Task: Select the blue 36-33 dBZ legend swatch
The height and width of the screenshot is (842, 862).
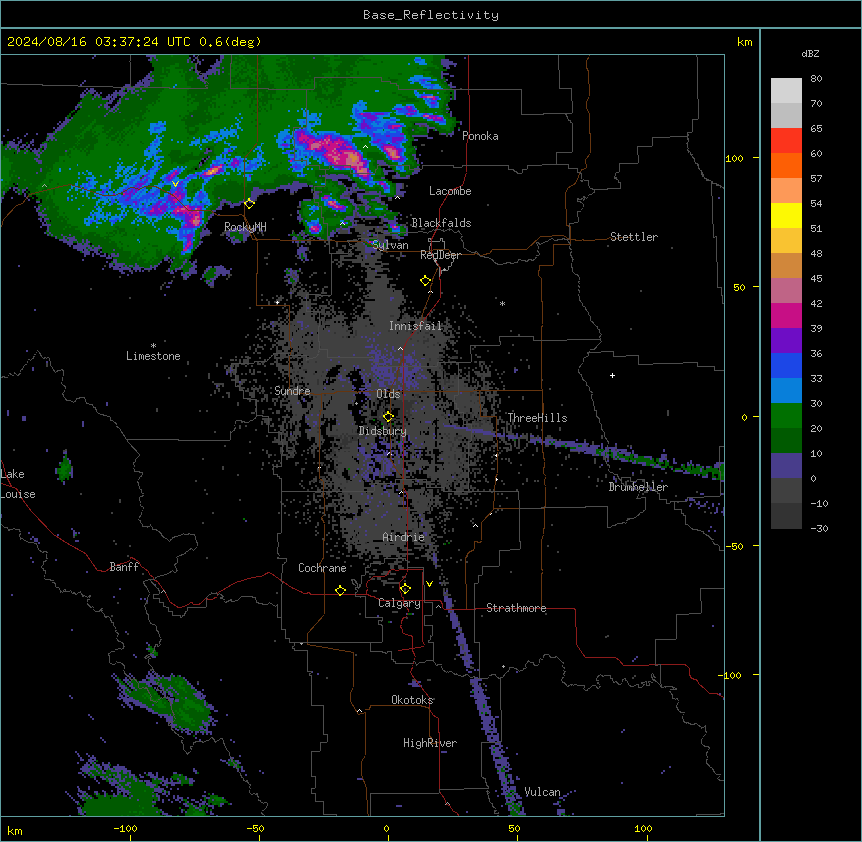Action: tap(786, 365)
